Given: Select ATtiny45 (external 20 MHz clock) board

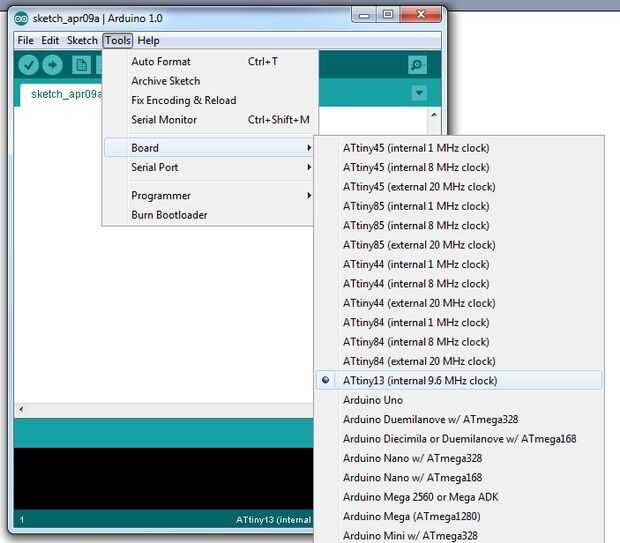Looking at the screenshot, I should [x=459, y=187].
